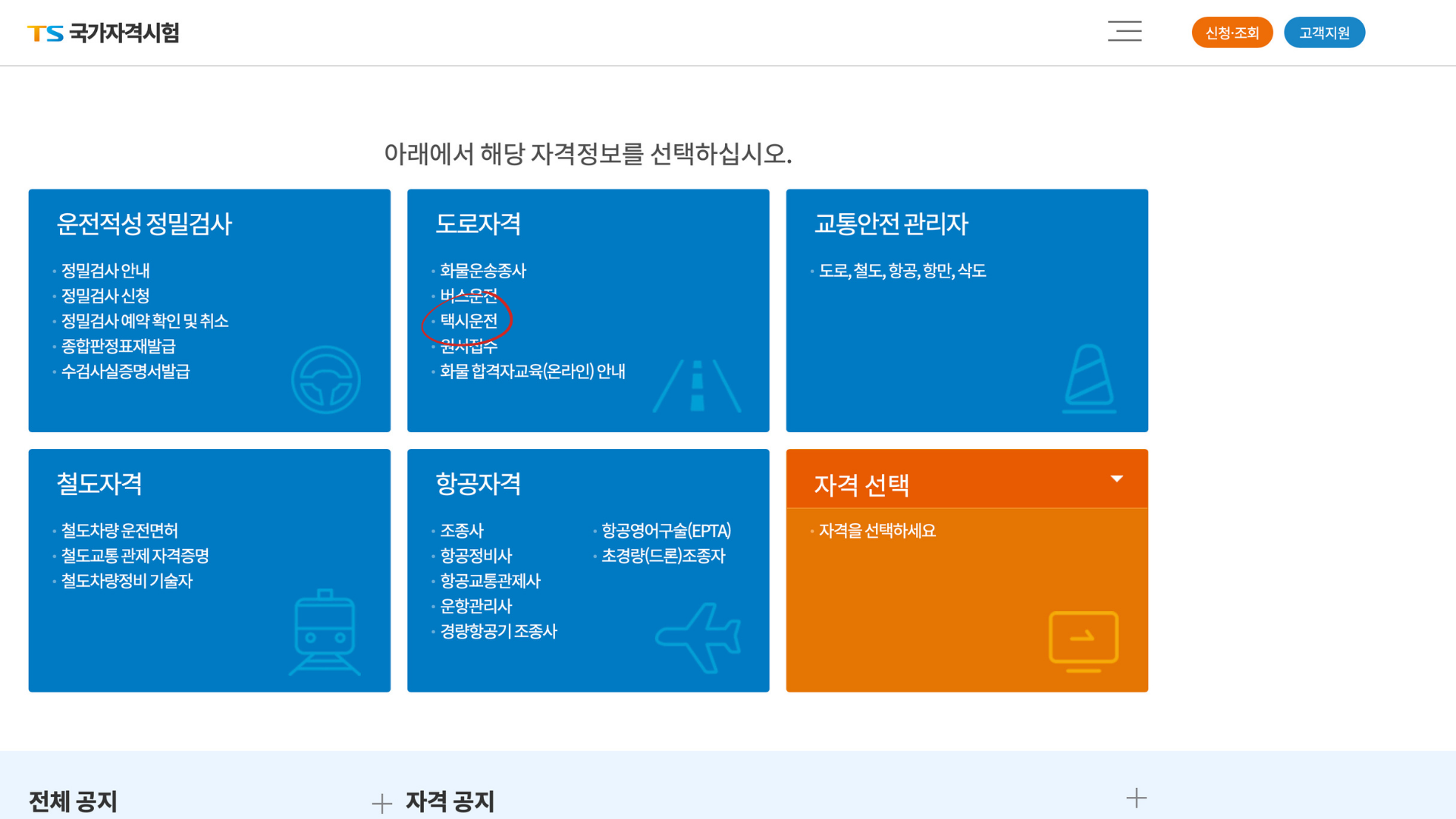Open 고객지원 customer support
1456x819 pixels.
(x=1324, y=33)
